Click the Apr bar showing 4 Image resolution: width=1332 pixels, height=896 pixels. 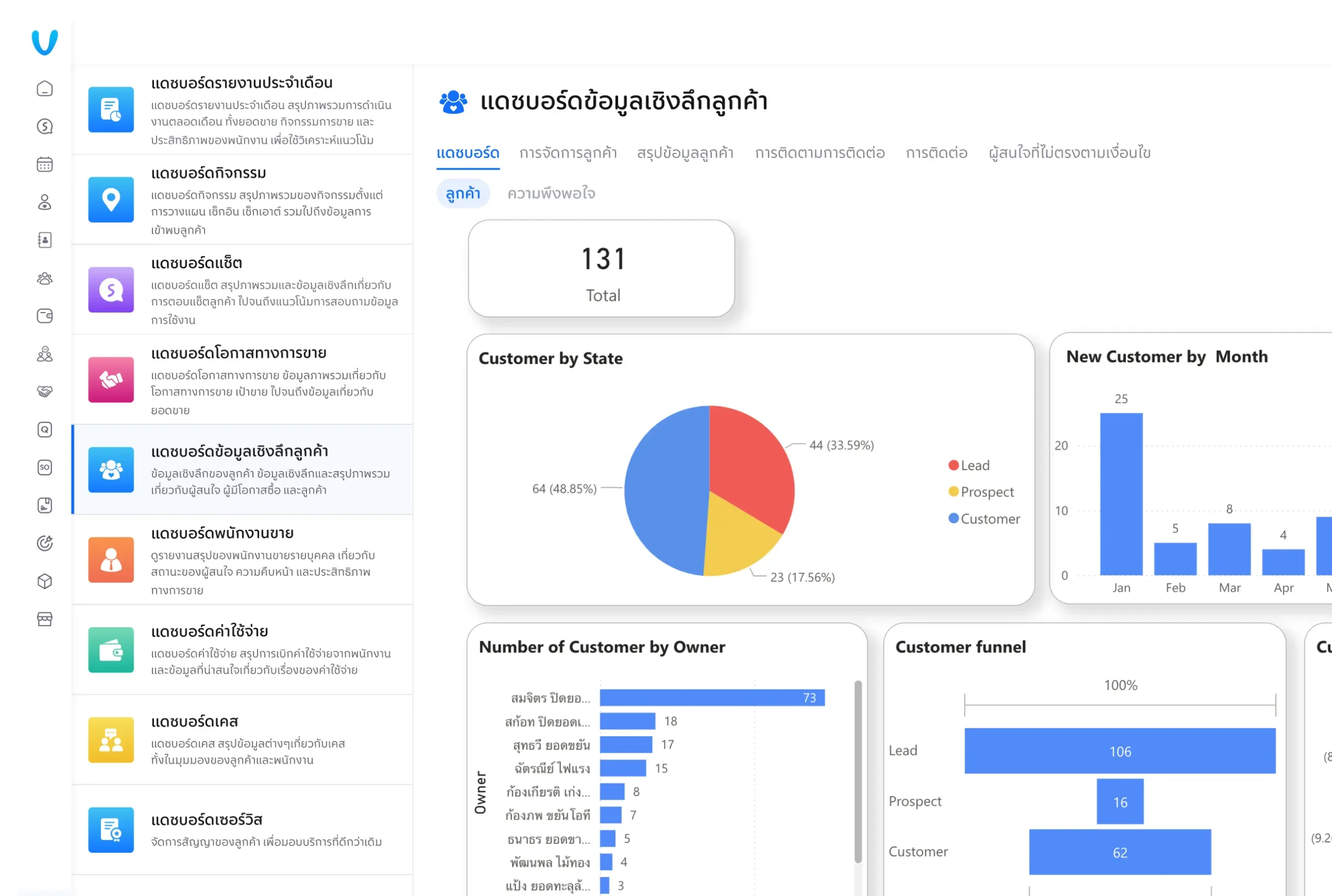point(1284,562)
